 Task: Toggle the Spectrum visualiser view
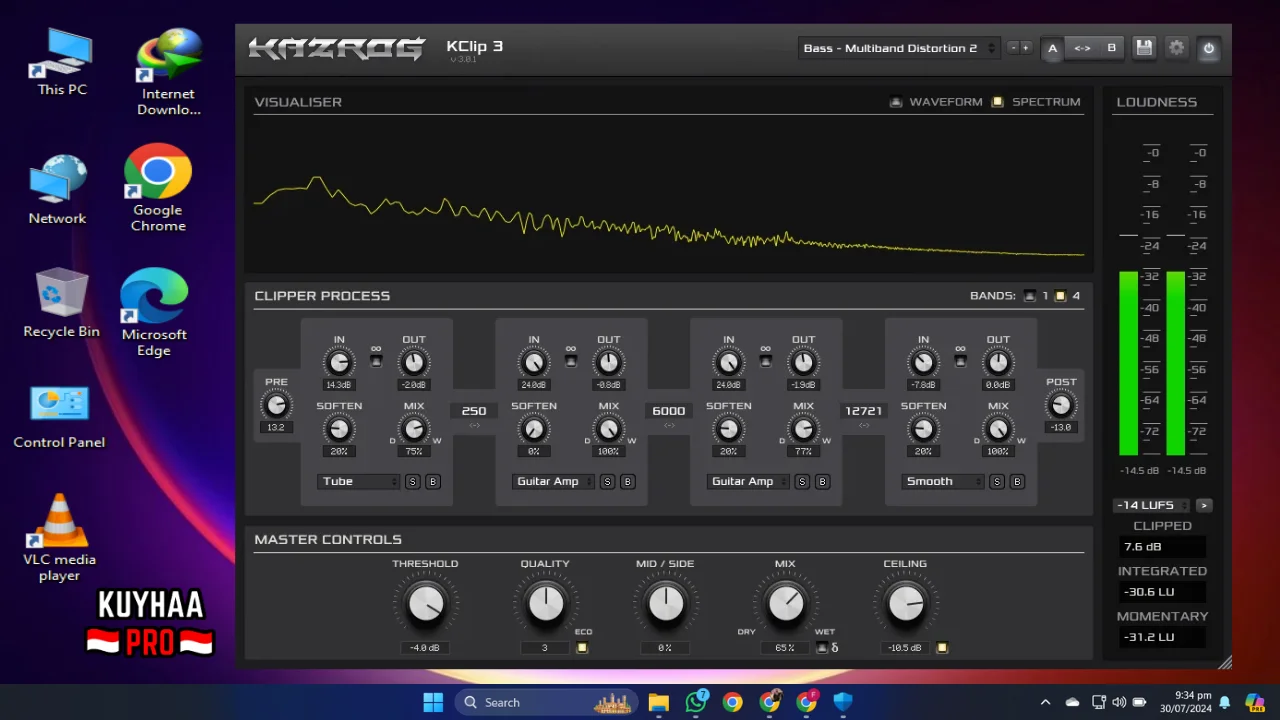click(x=997, y=102)
